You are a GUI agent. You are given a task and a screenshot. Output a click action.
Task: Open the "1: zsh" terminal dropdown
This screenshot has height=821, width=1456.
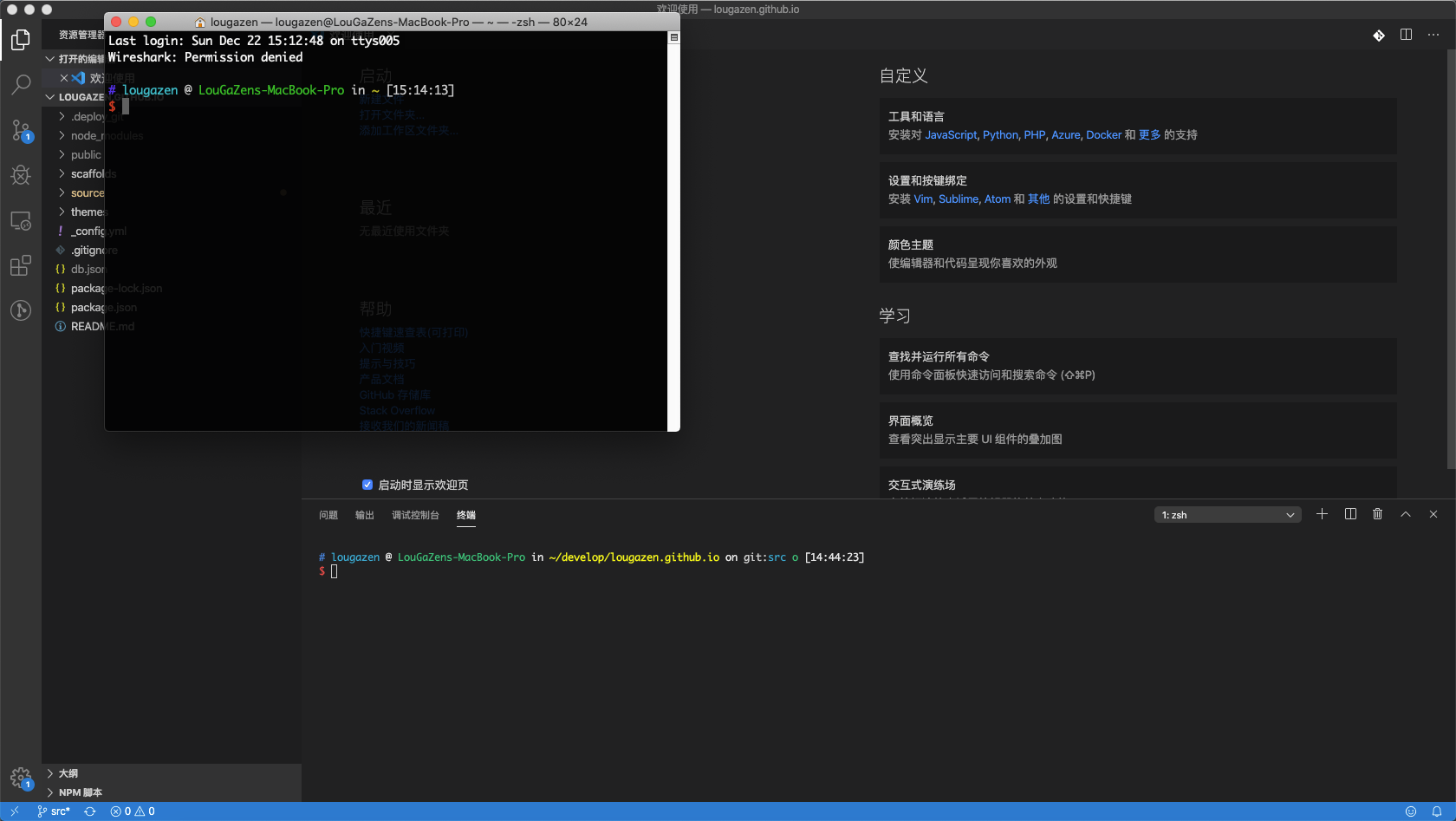click(x=1226, y=514)
